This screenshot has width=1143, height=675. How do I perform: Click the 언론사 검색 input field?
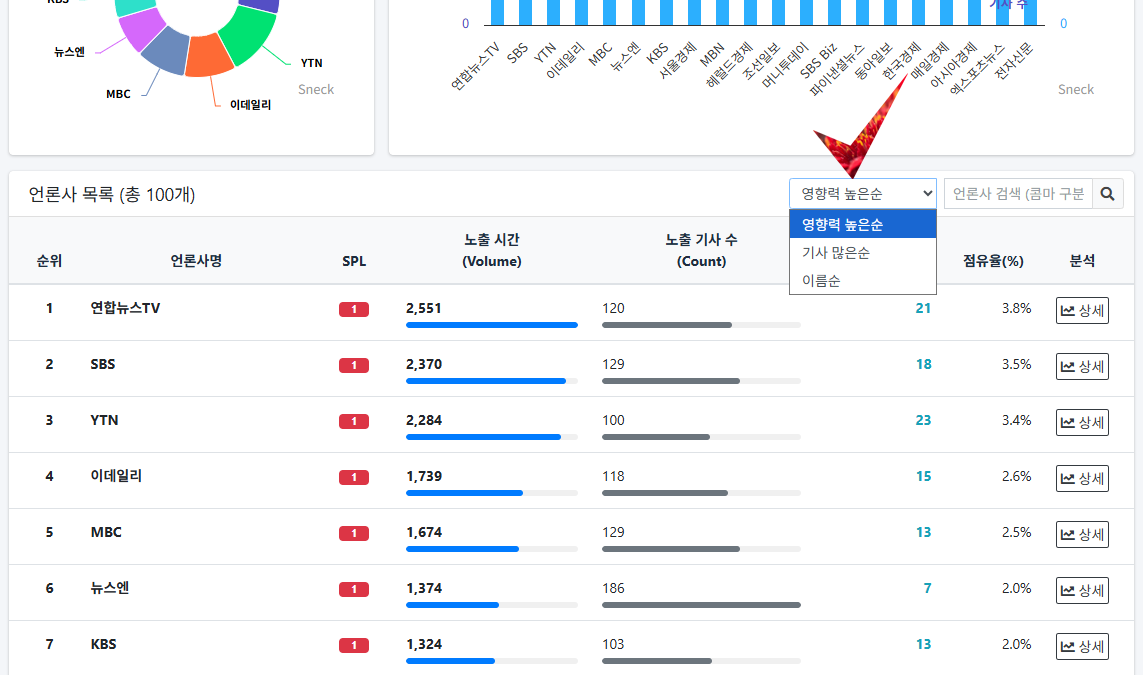tap(1017, 194)
